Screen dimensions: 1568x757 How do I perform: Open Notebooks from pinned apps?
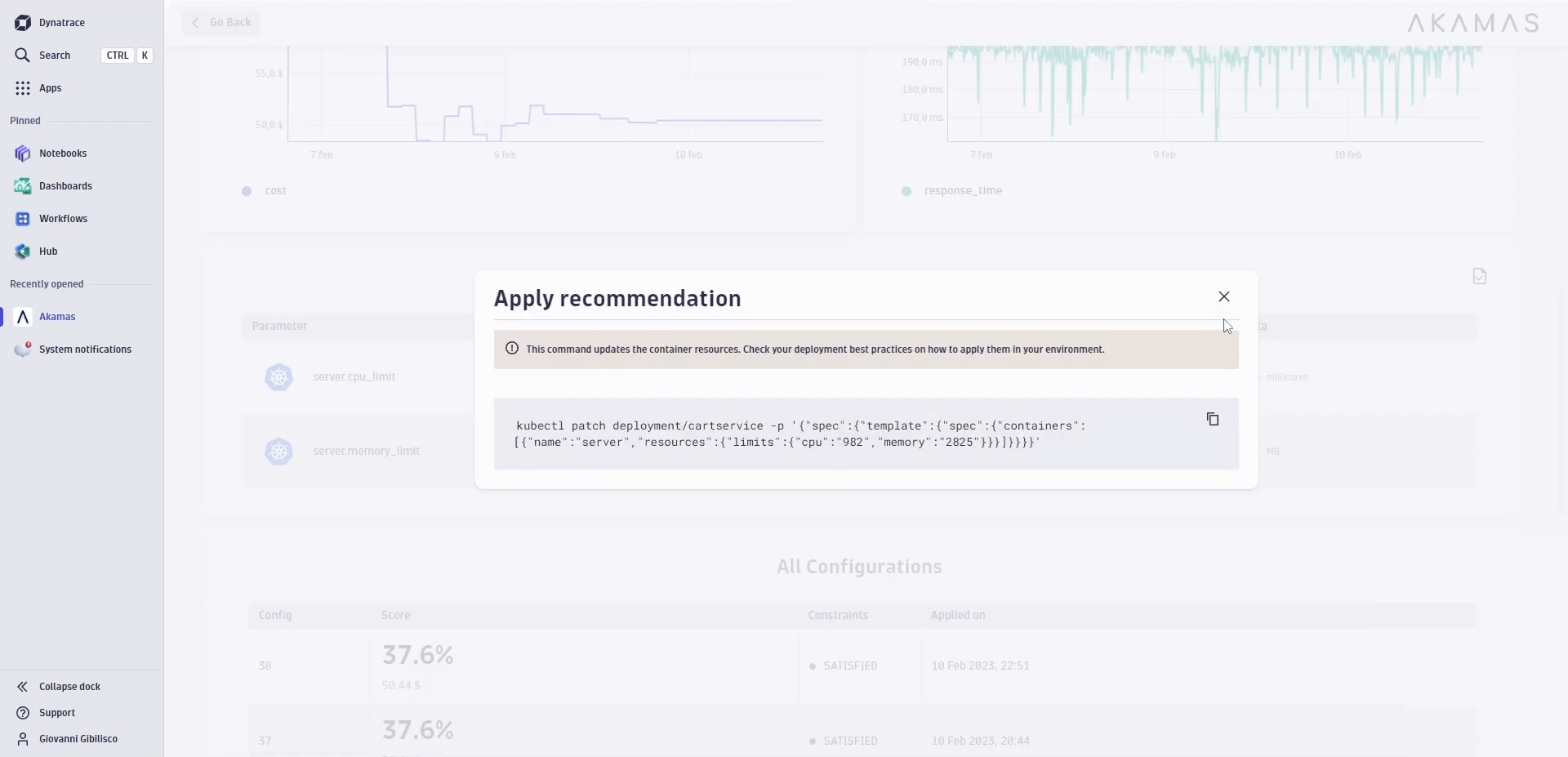click(62, 154)
